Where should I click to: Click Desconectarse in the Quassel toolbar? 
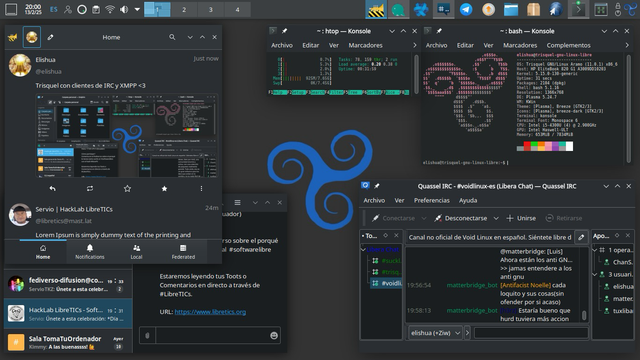point(460,218)
